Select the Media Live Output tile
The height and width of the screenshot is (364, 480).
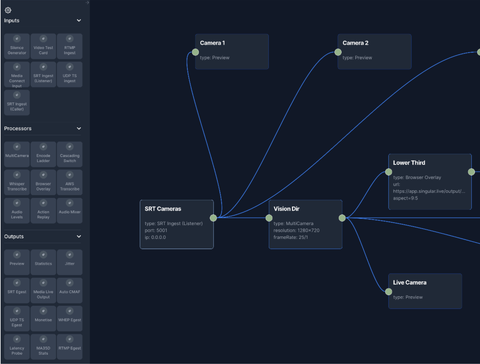click(43, 290)
